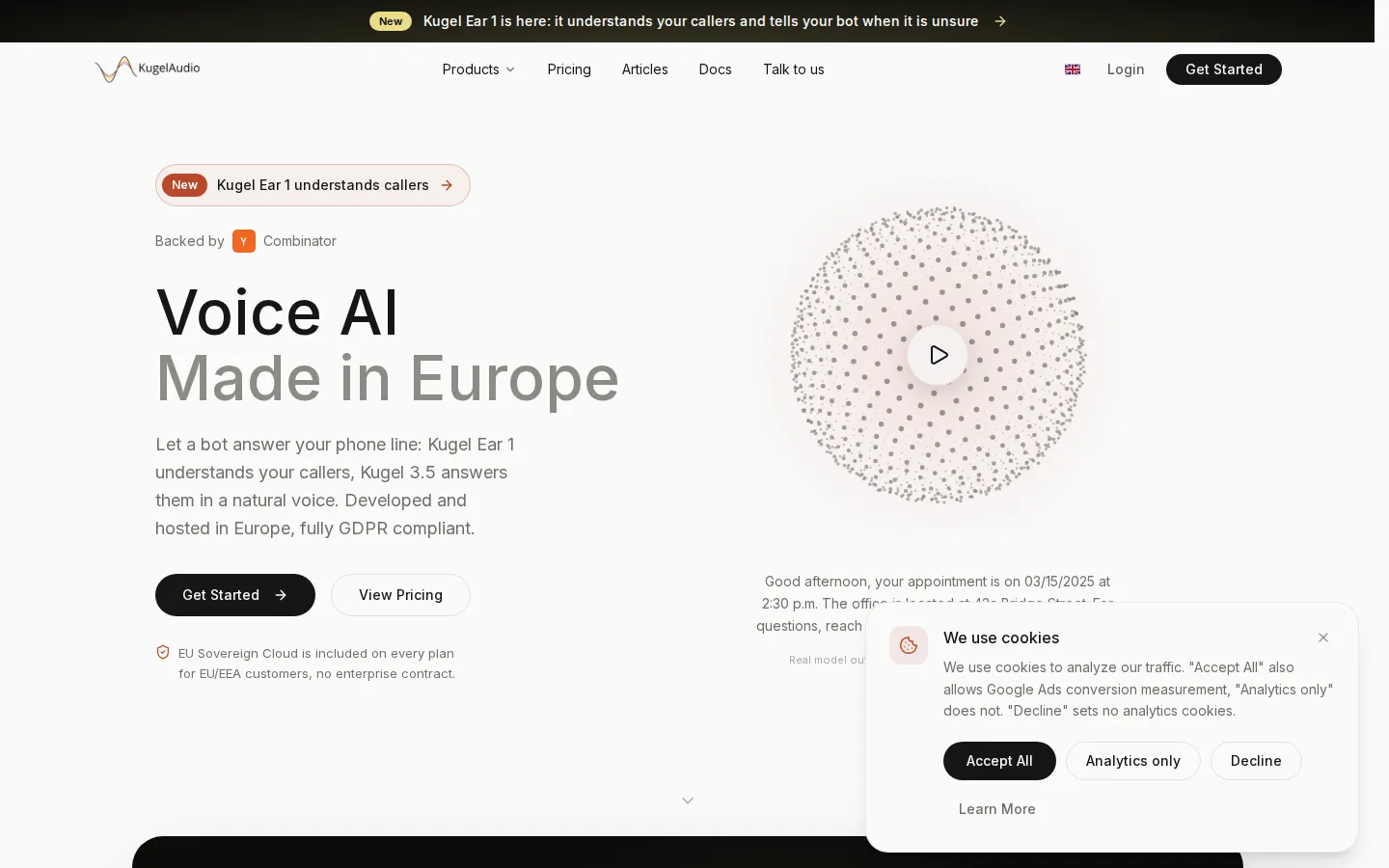The width and height of the screenshot is (1389, 868).
Task: Open the Pricing nav item
Action: (x=569, y=69)
